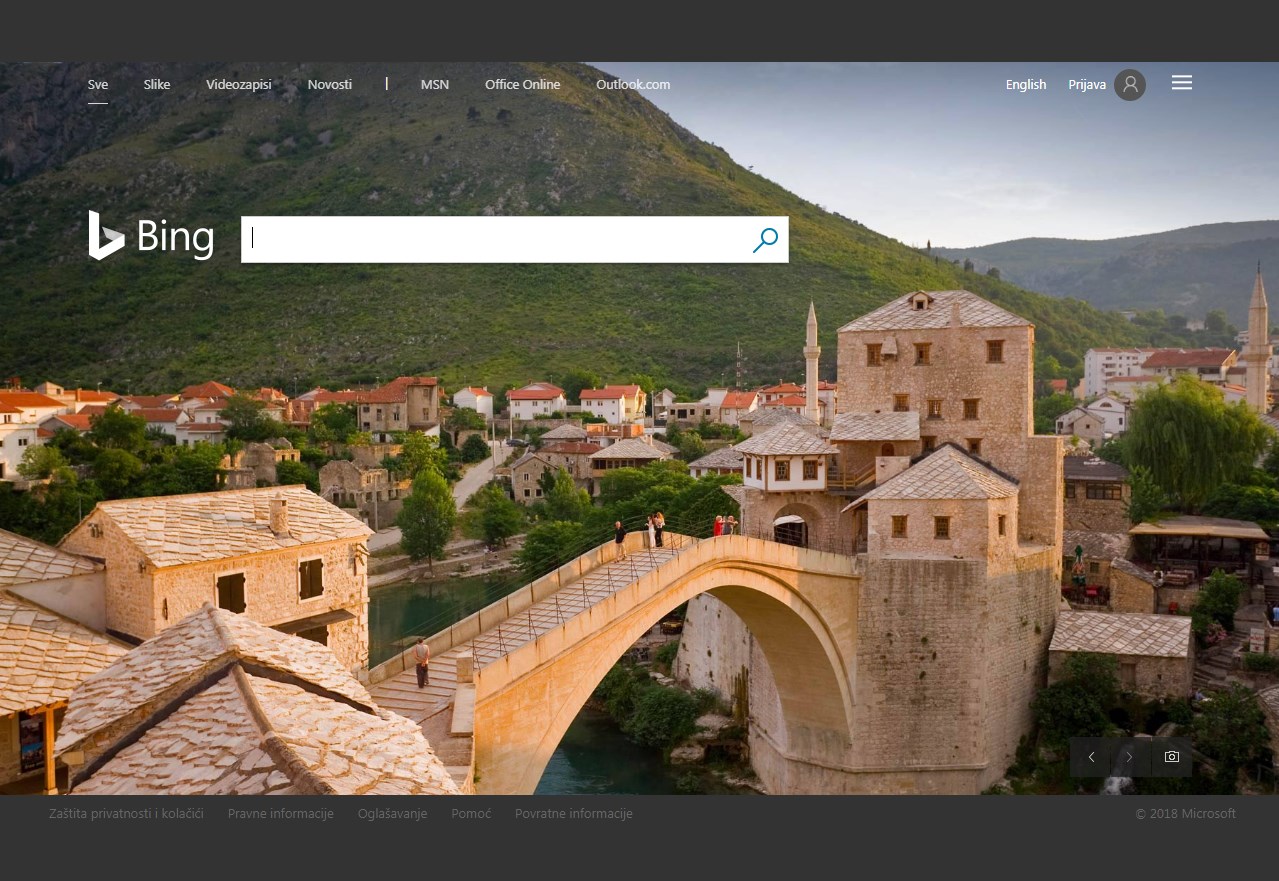This screenshot has height=881, width=1279.
Task: Click Povratne informacije feedback link
Action: click(574, 814)
